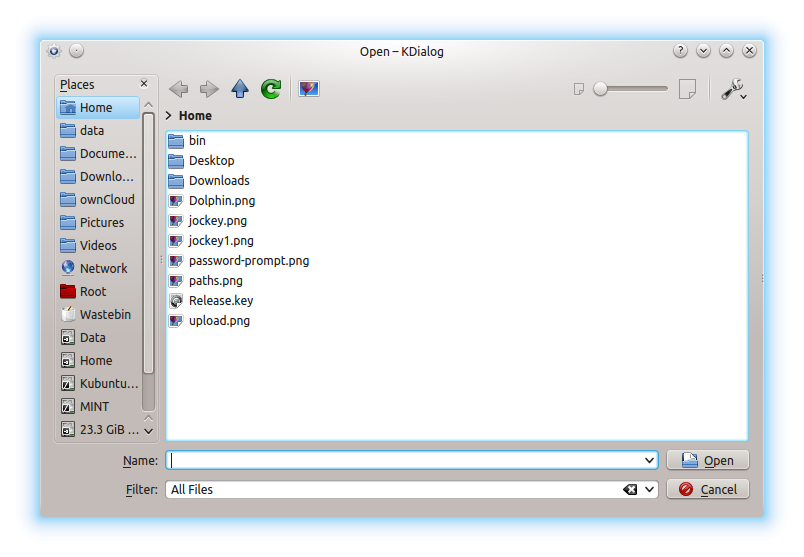Select the Release.key file
This screenshot has height=557, width=804.
click(x=220, y=300)
